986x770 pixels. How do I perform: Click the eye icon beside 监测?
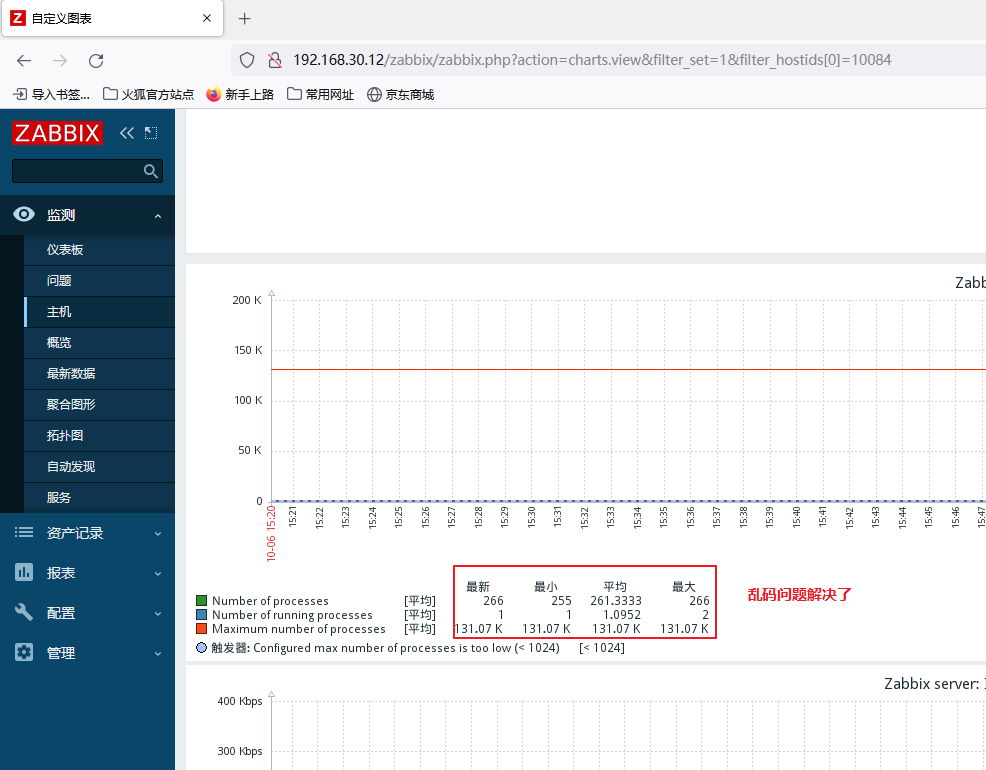tap(24, 214)
